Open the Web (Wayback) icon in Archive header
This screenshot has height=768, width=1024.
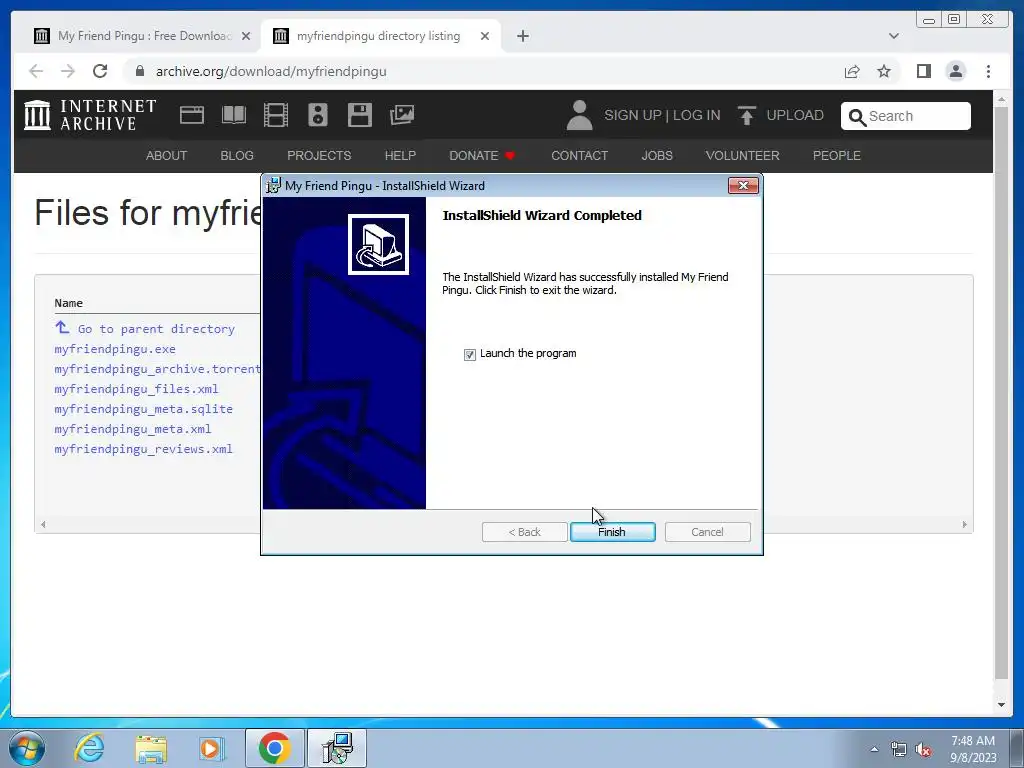[x=192, y=115]
